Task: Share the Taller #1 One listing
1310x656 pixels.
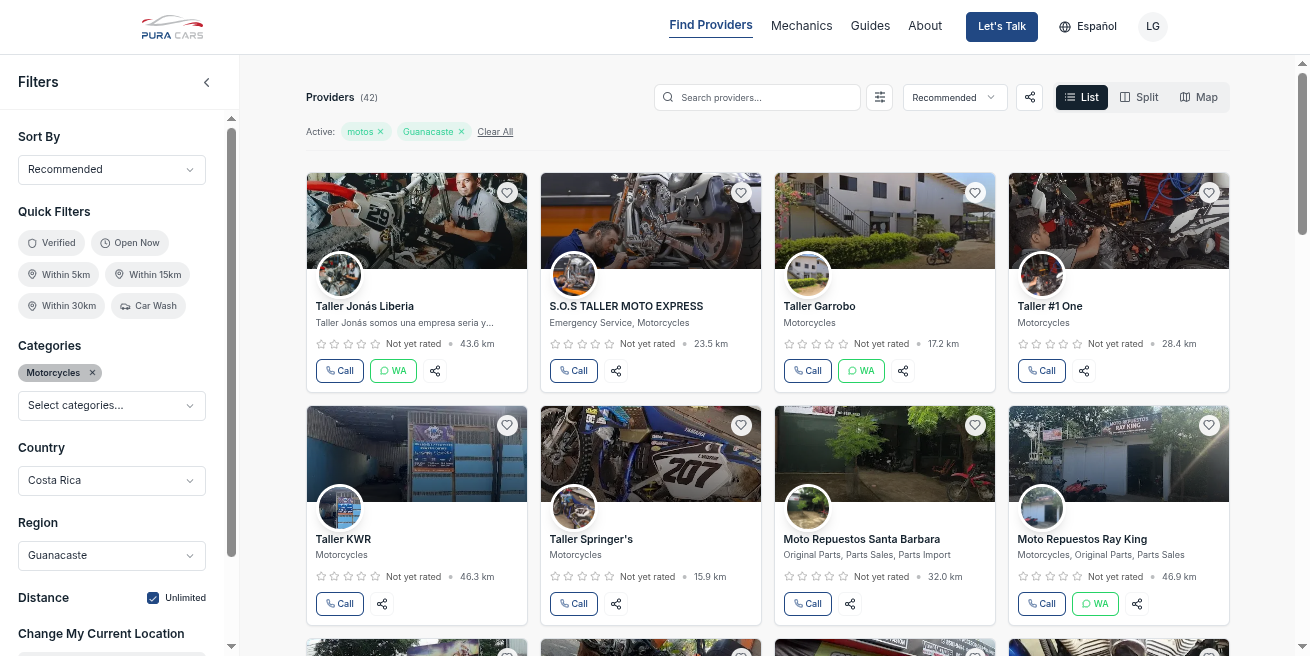Action: click(x=1084, y=371)
